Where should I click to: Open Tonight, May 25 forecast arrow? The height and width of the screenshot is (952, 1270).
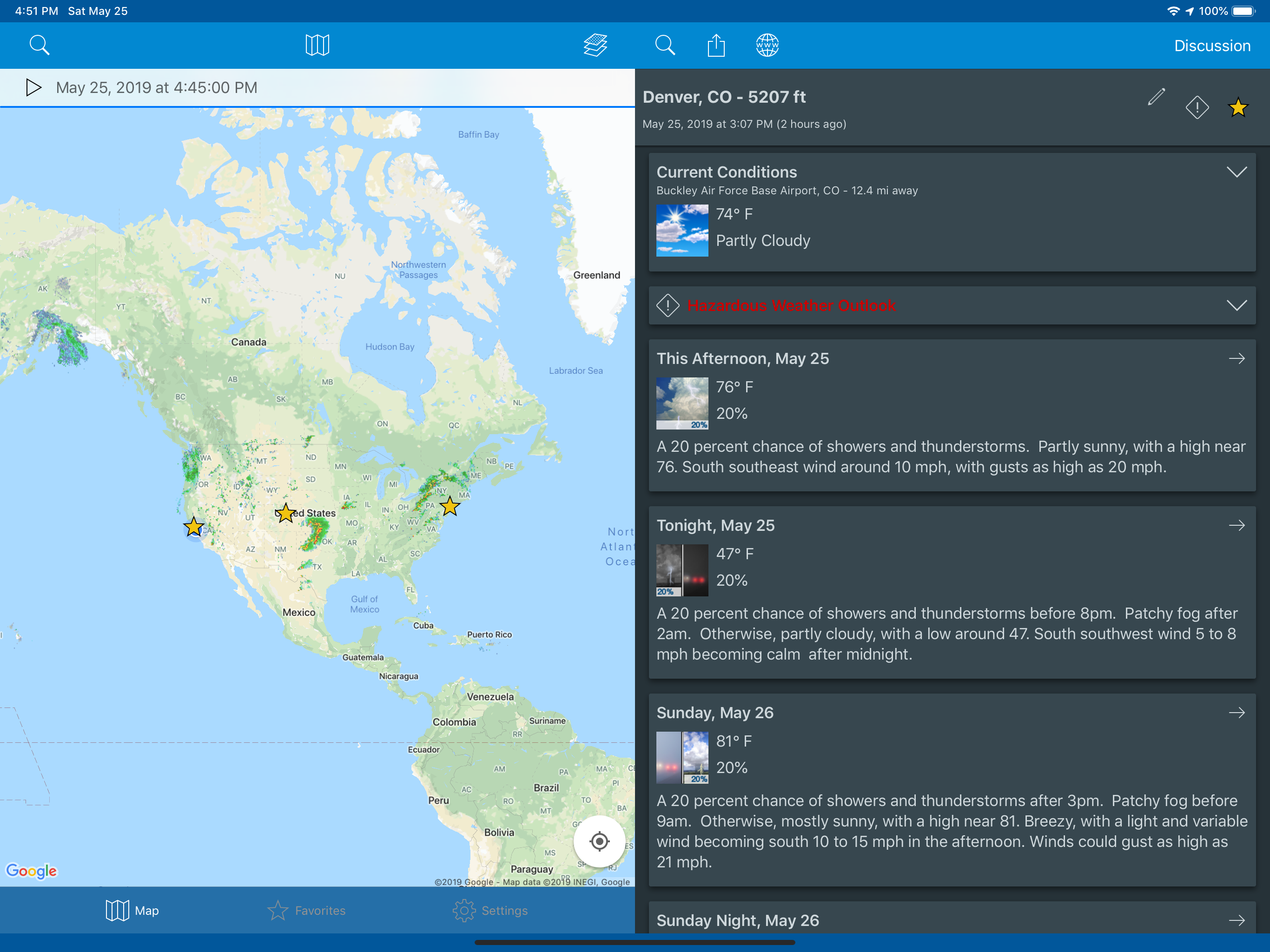(x=1237, y=525)
